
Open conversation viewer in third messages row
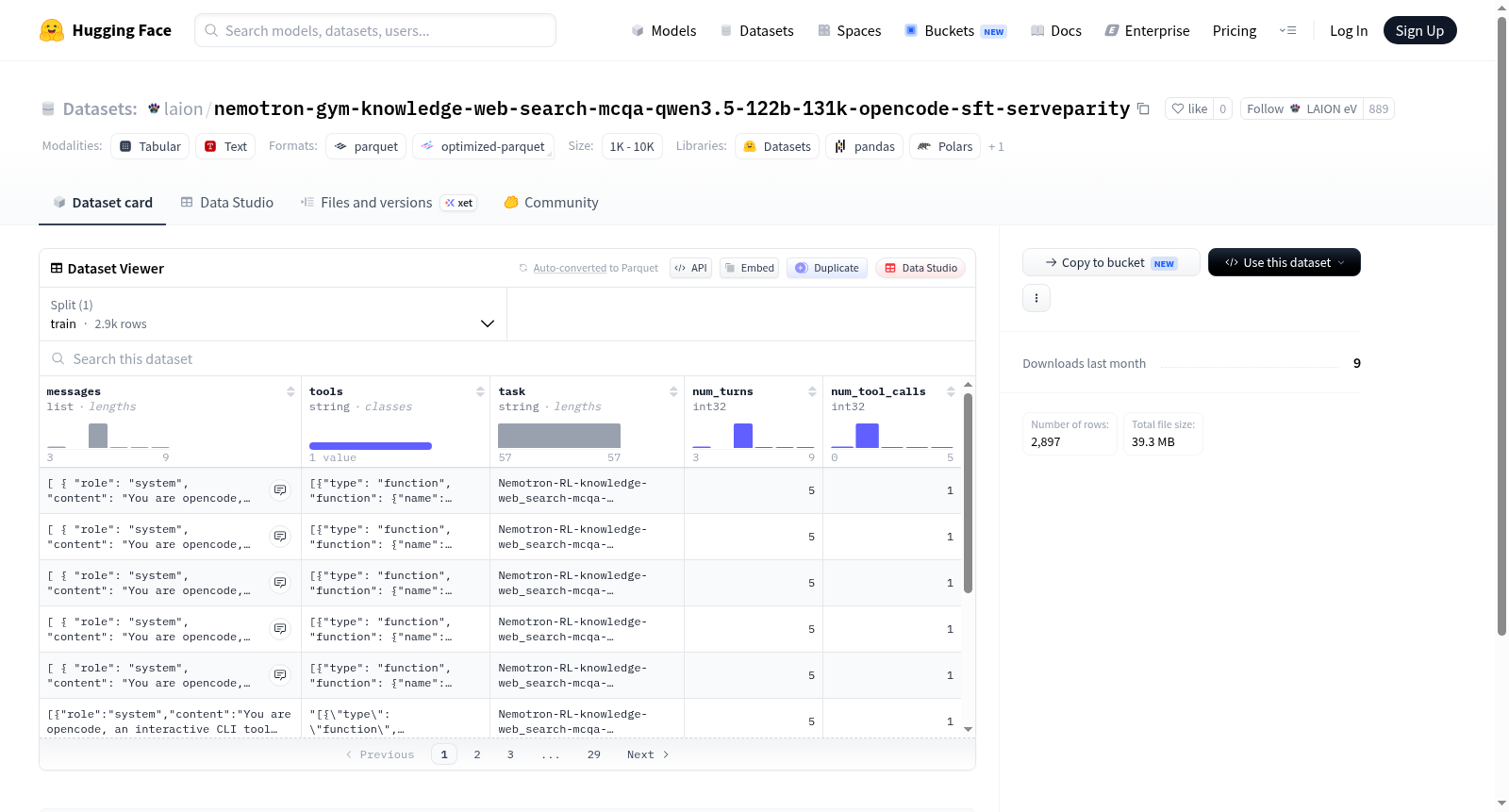pyautogui.click(x=280, y=583)
